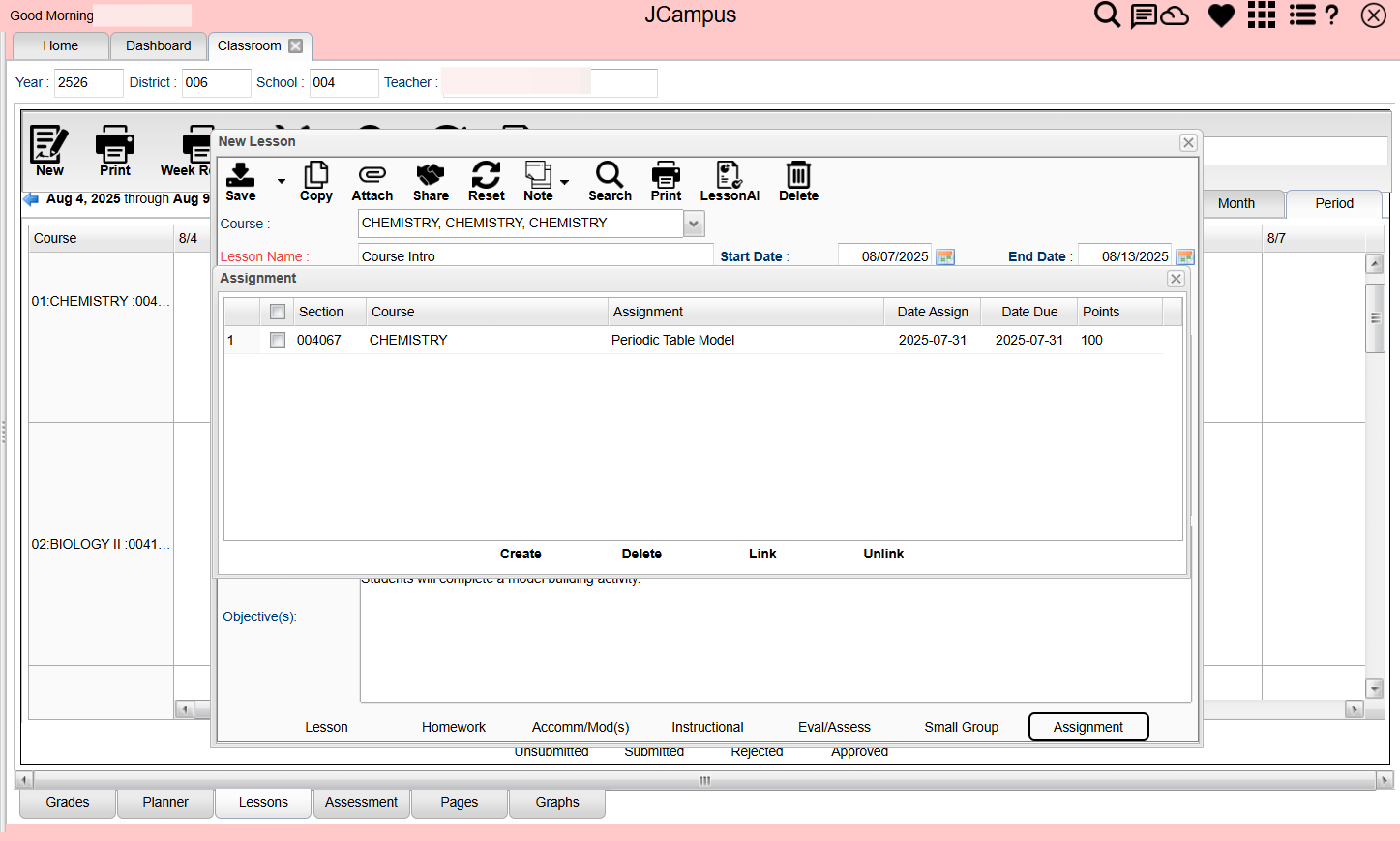Image resolution: width=1400 pixels, height=841 pixels.
Task: Click the vertical scrollbar down arrow
Action: tap(1375, 689)
